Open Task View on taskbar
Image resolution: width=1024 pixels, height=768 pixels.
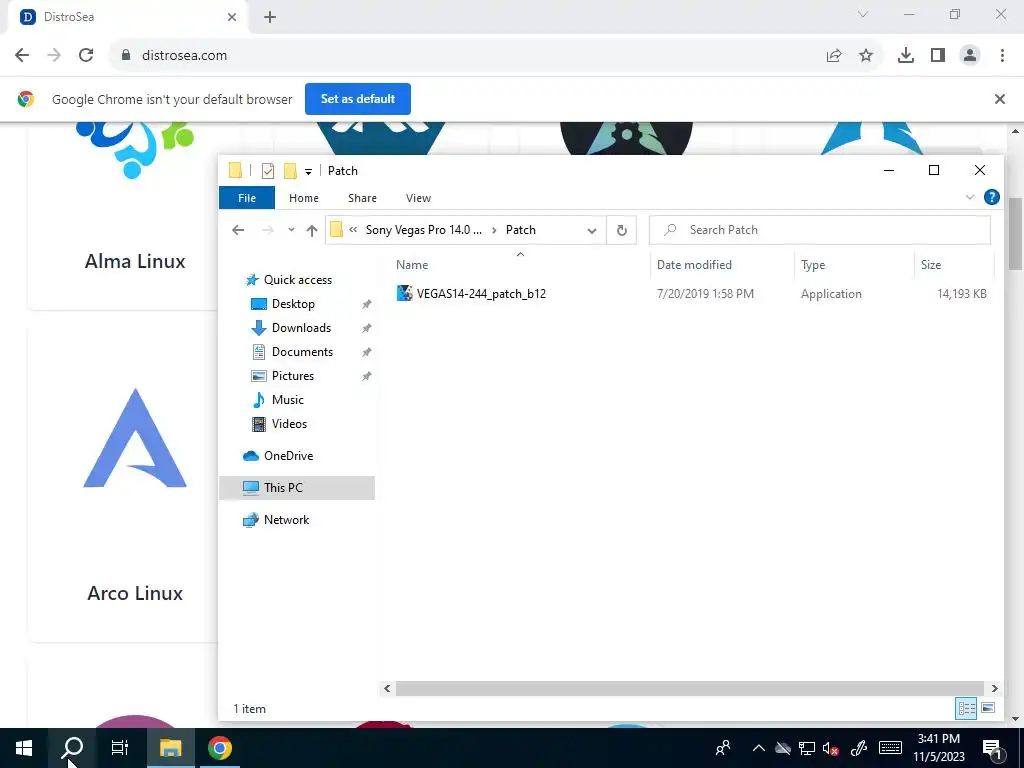120,748
